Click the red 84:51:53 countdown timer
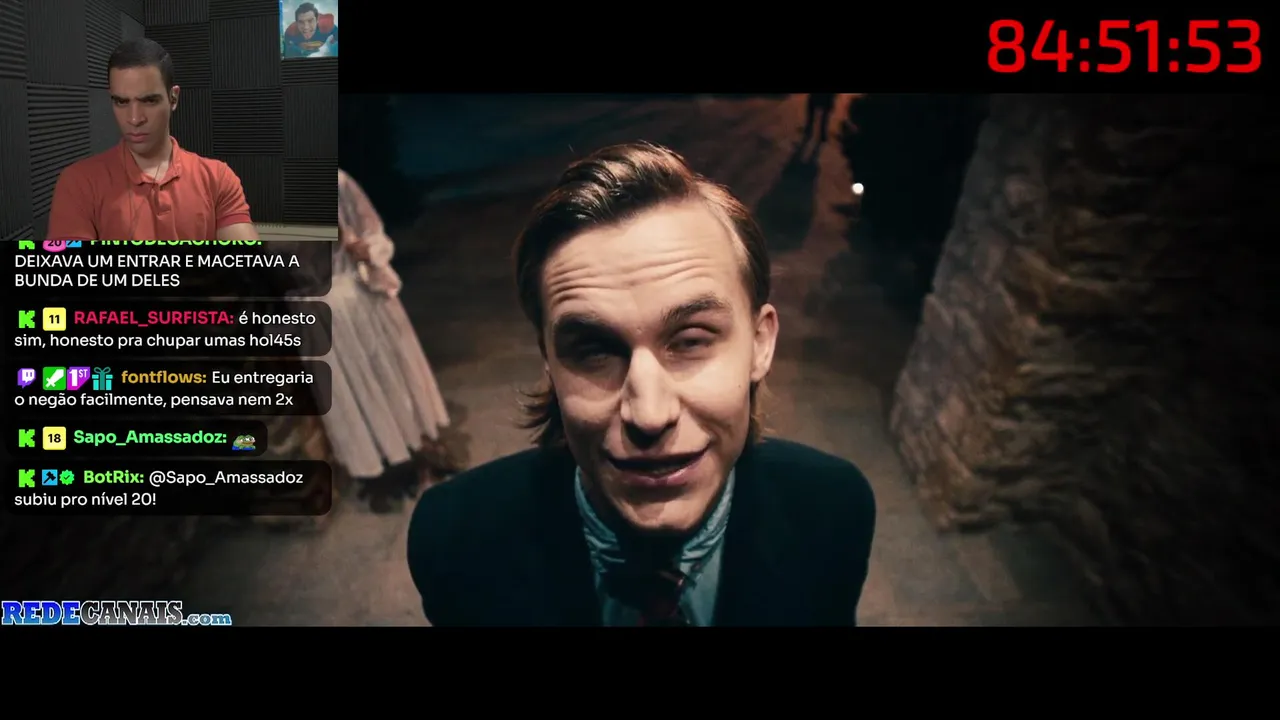The width and height of the screenshot is (1280, 720). coord(1125,47)
